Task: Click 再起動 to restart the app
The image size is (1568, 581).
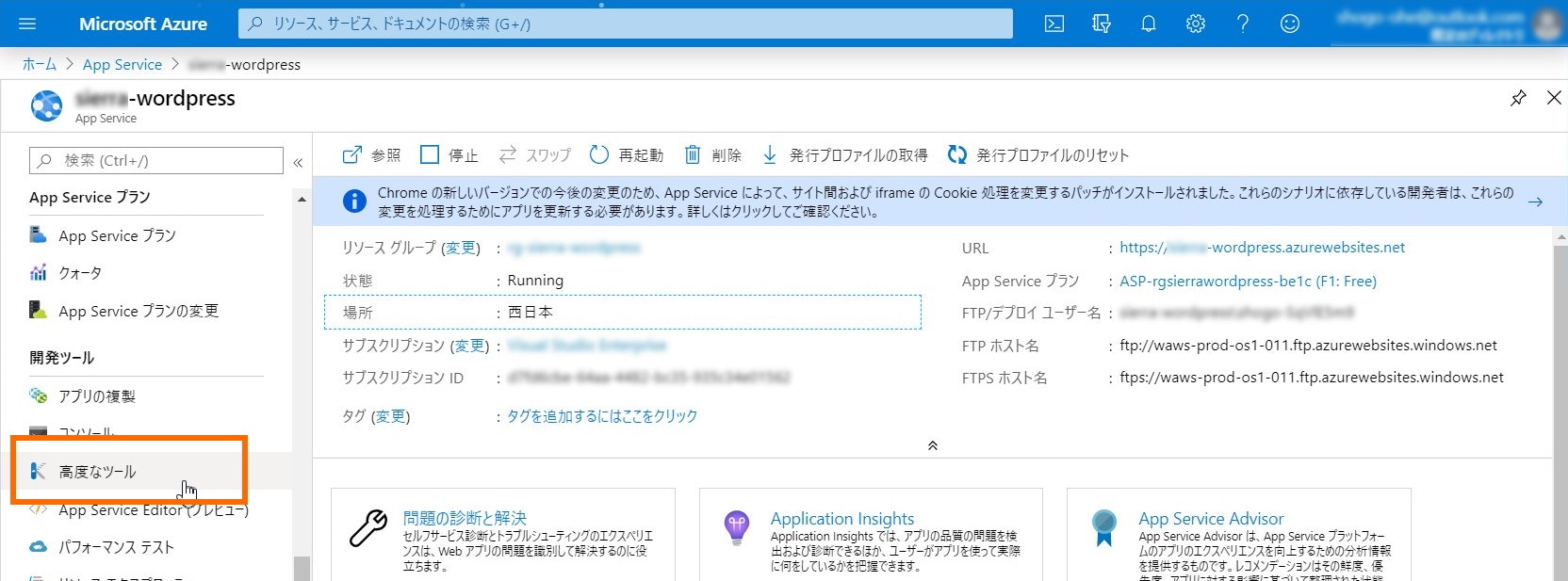Action: click(x=627, y=154)
